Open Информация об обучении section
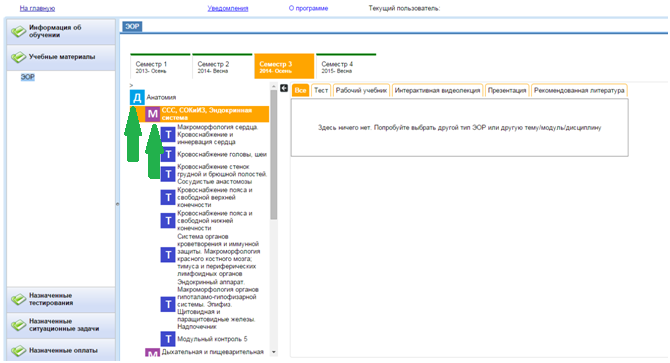670x363 pixels. point(61,31)
